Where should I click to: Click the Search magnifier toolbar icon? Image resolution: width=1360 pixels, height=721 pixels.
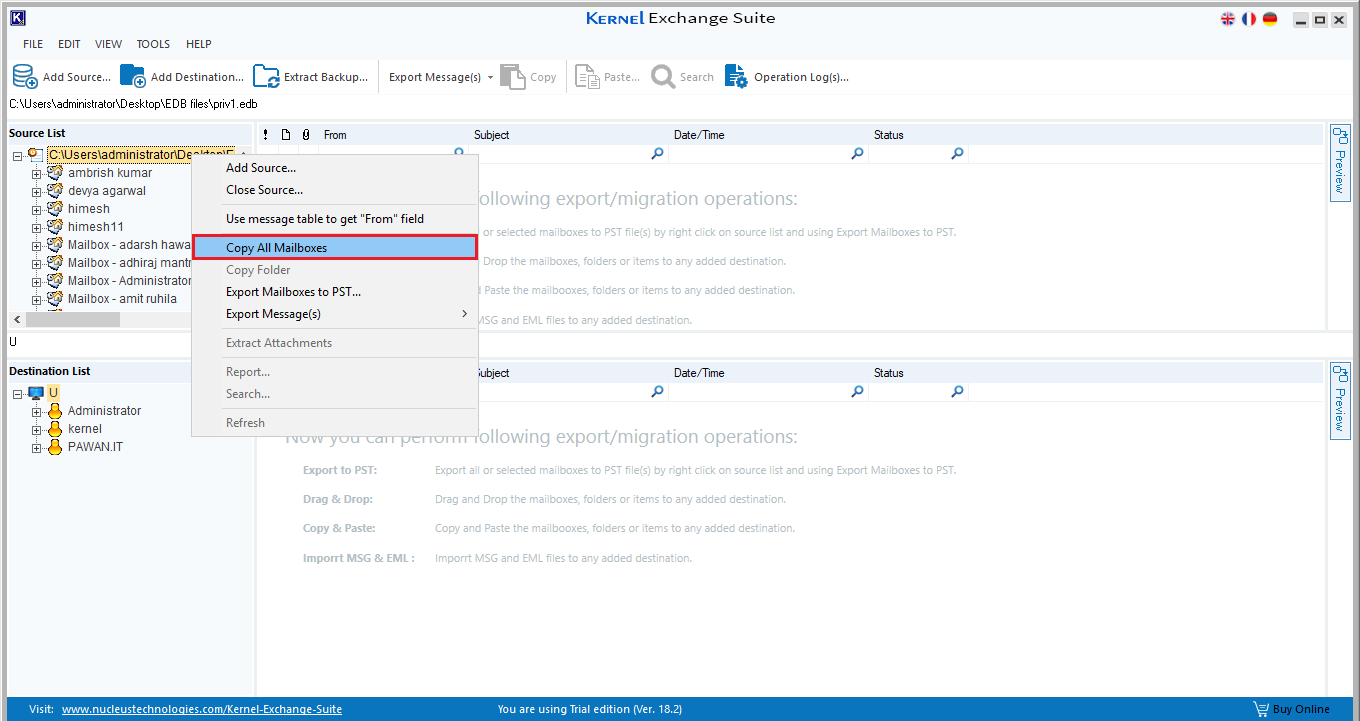point(663,77)
